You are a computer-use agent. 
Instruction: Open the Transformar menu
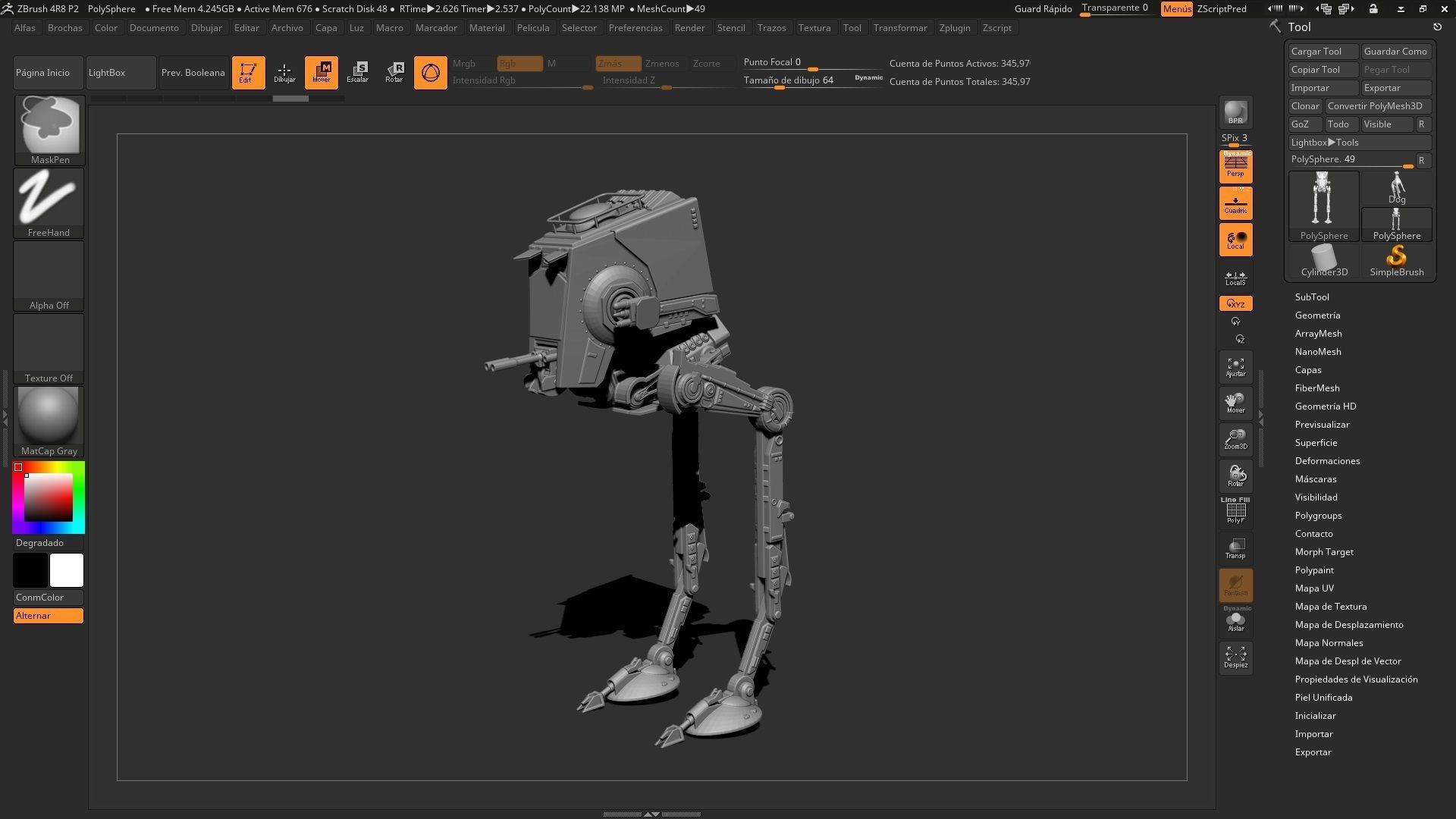(x=899, y=28)
